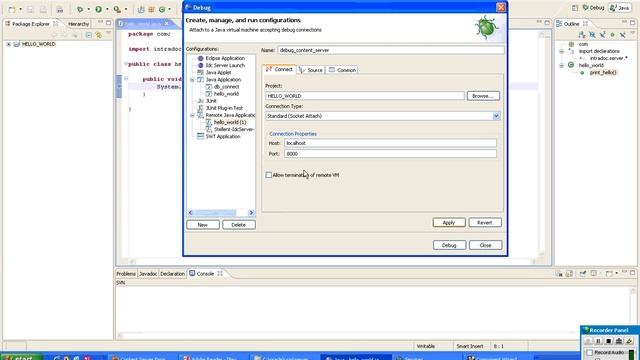Click the New configuration button
Screen dimensions: 640x360
point(202,224)
